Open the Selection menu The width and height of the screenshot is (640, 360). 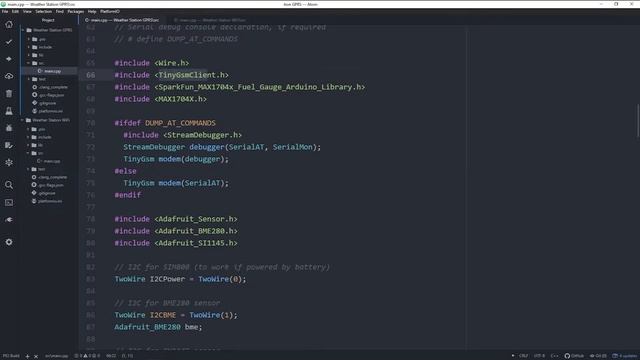click(x=43, y=11)
